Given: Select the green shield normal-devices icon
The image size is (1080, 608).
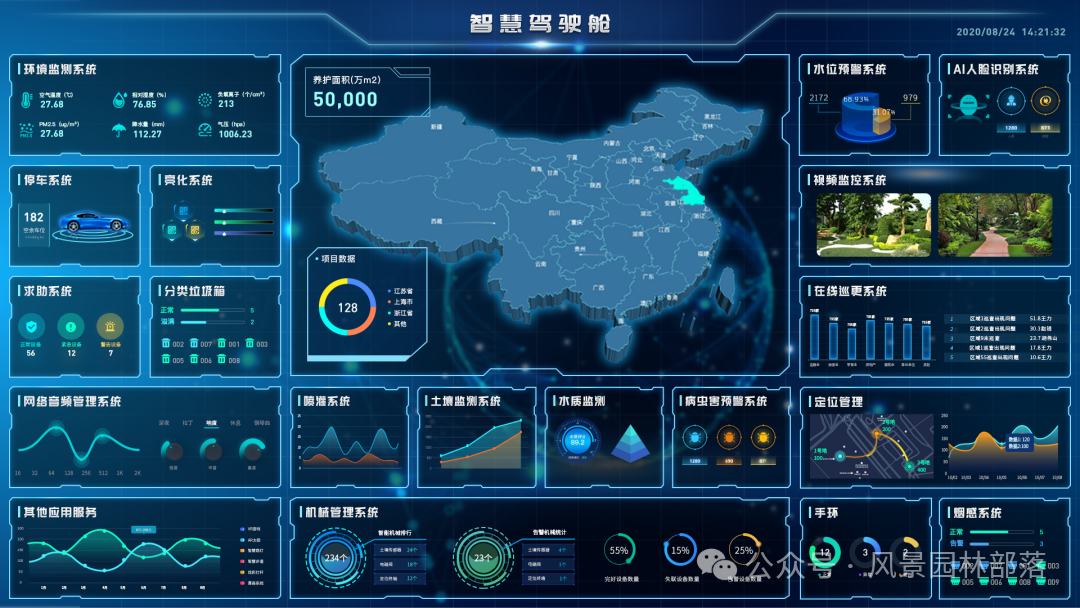Looking at the screenshot, I should tap(31, 326).
